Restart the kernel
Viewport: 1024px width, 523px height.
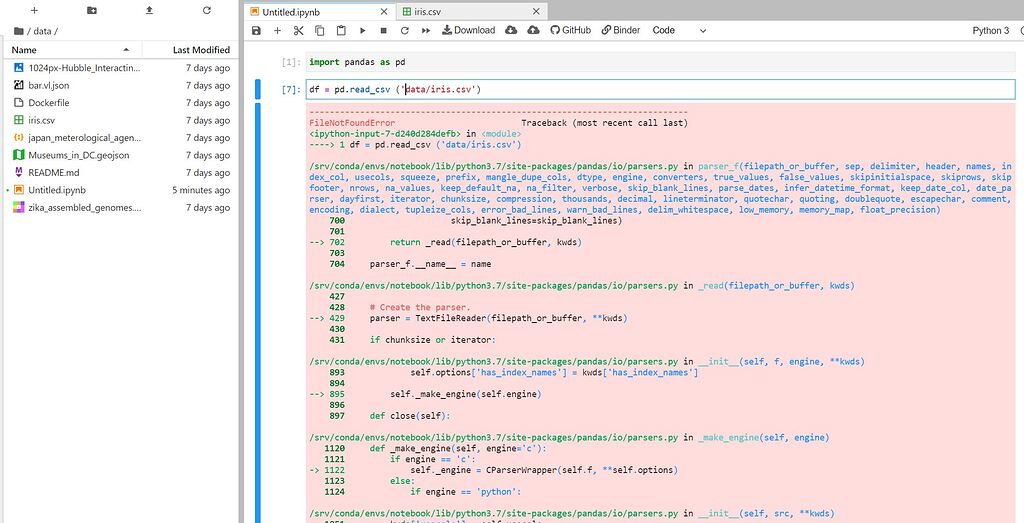click(404, 31)
